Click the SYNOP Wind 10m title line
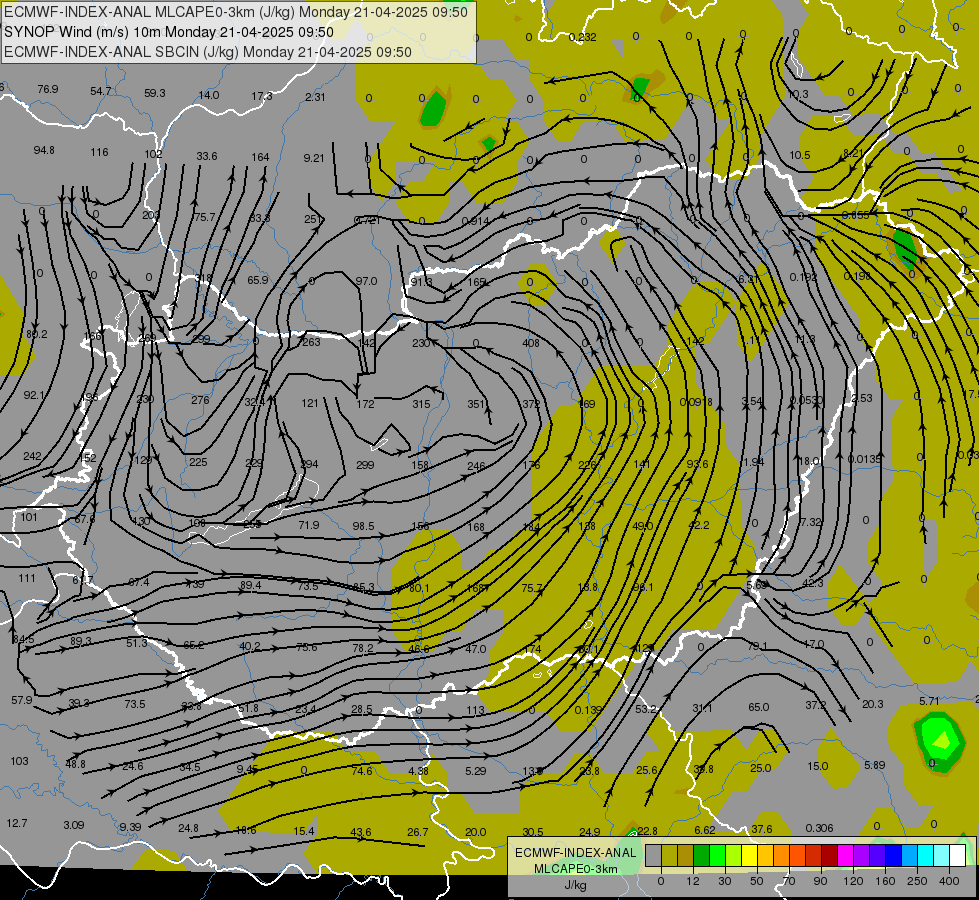 [169, 32]
